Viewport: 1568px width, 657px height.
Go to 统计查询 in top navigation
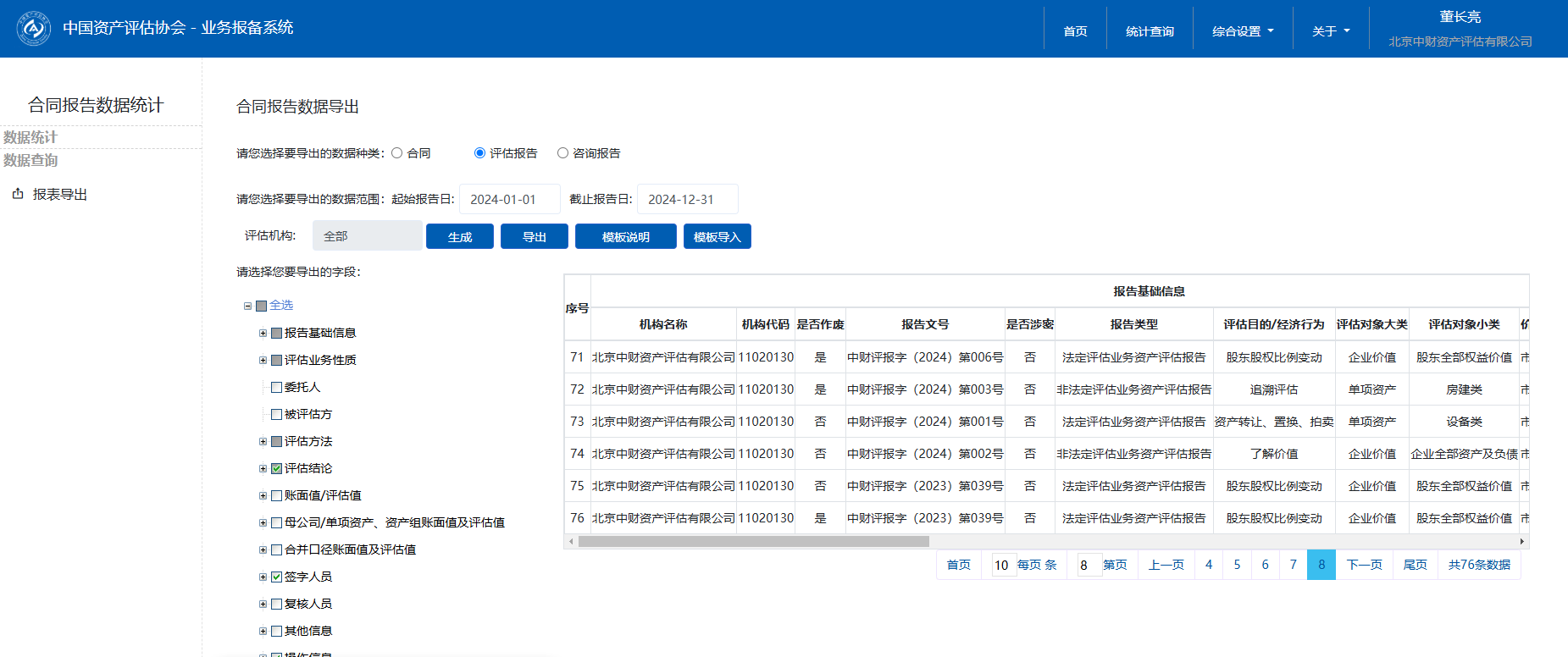point(1149,31)
